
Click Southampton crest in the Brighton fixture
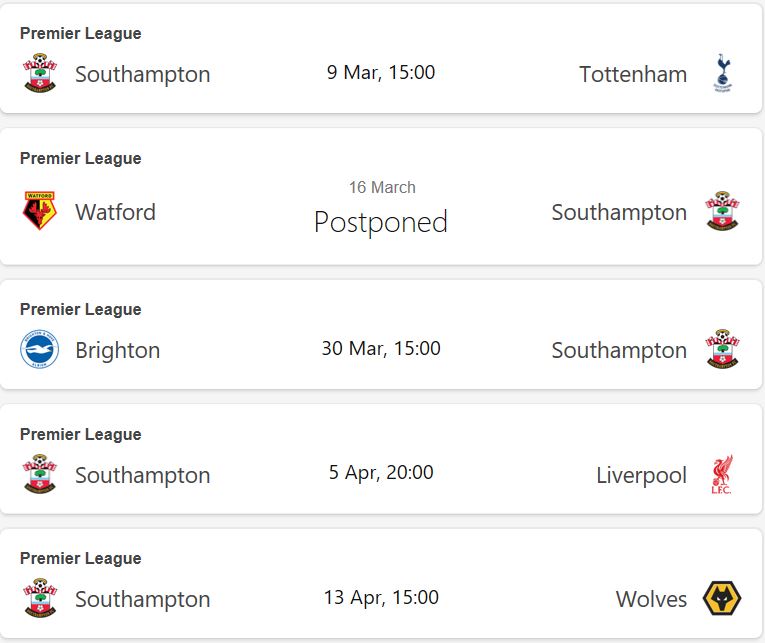point(722,350)
